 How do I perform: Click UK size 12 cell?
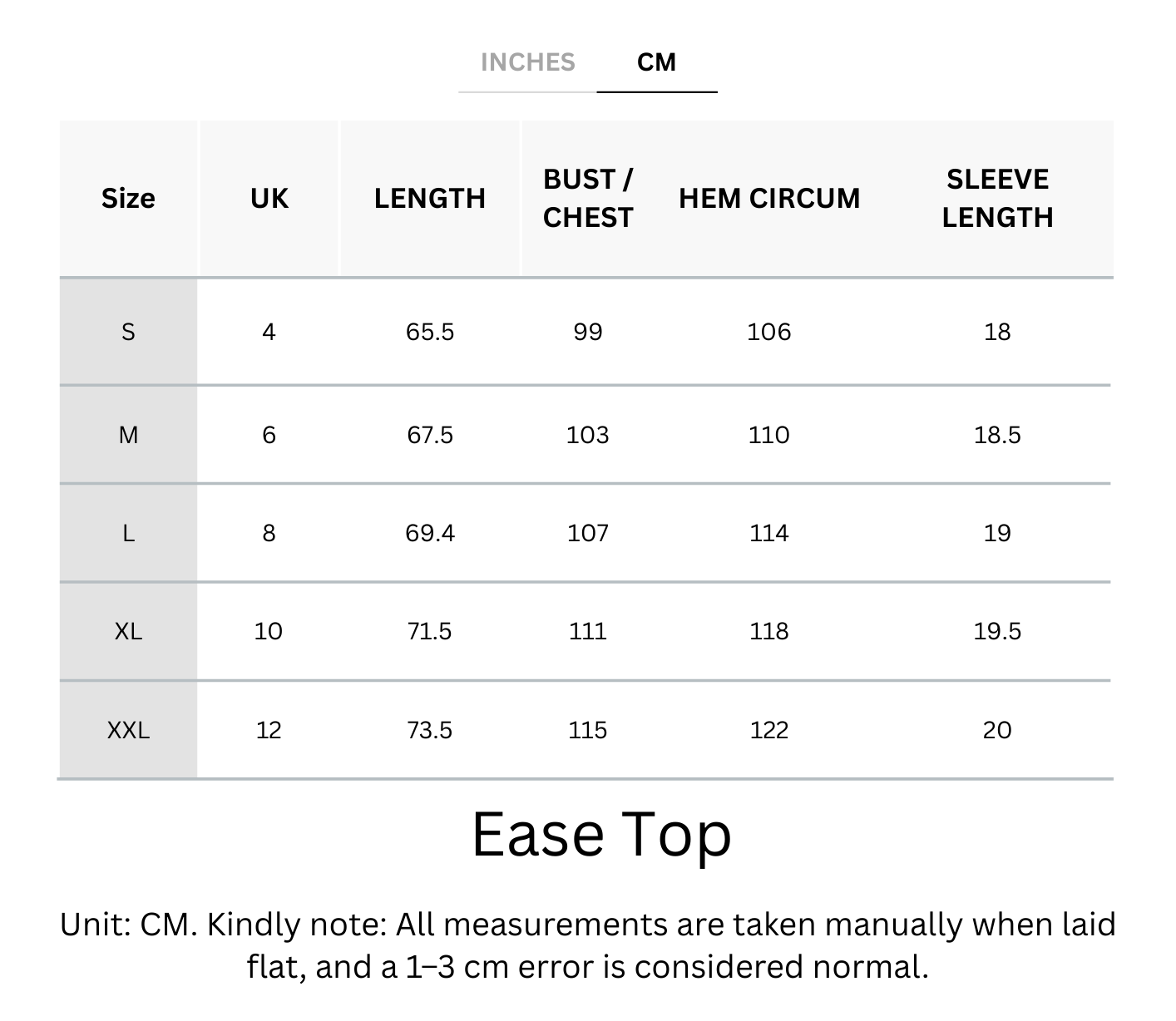click(269, 730)
